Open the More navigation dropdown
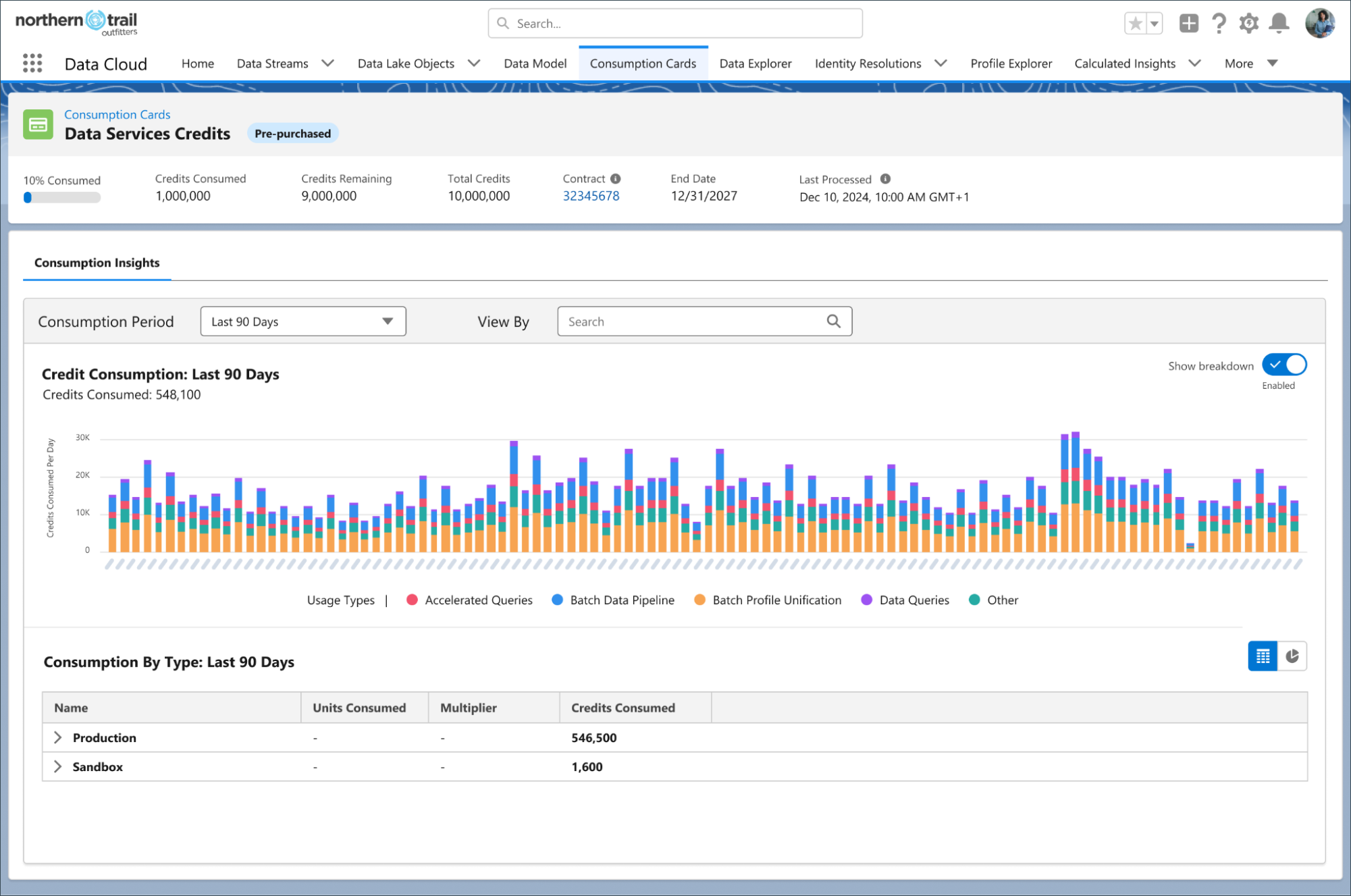1351x896 pixels. click(x=1251, y=63)
